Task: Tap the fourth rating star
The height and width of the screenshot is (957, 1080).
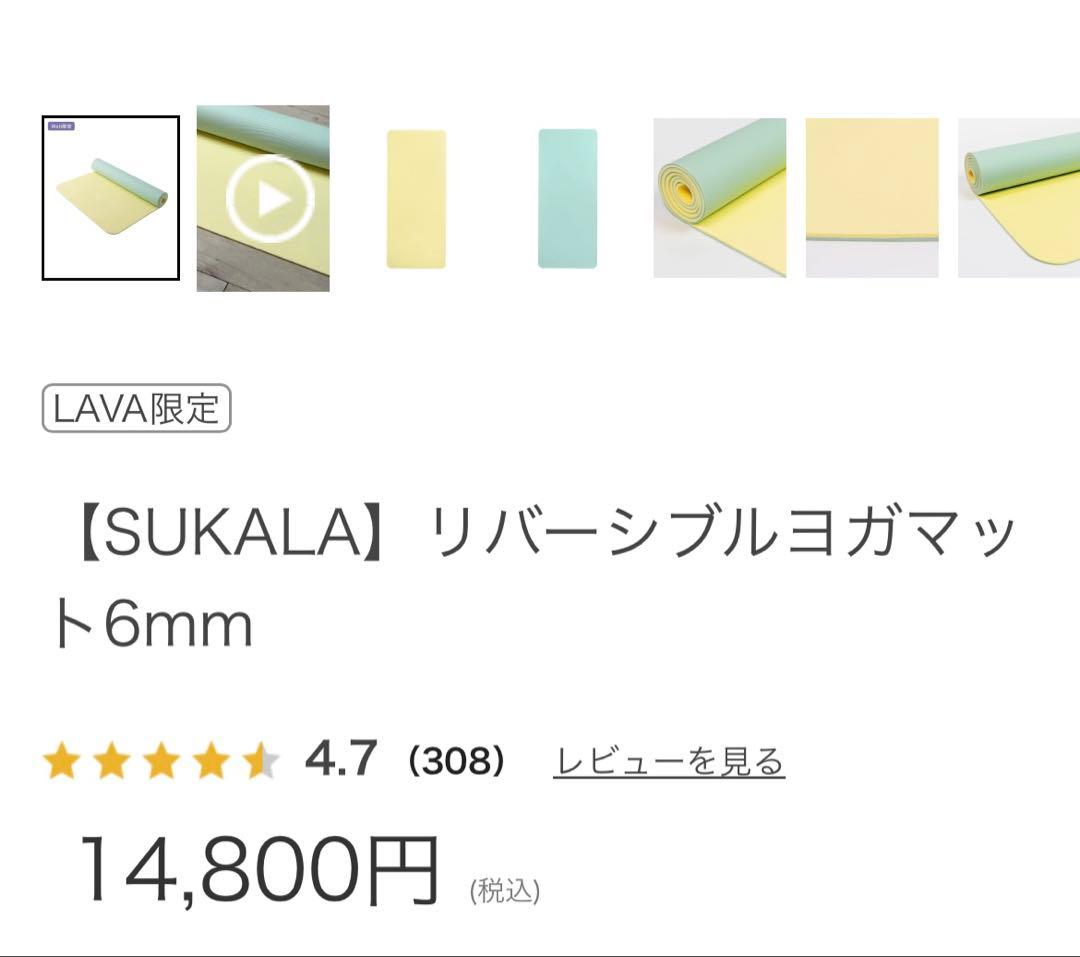Action: click(212, 759)
